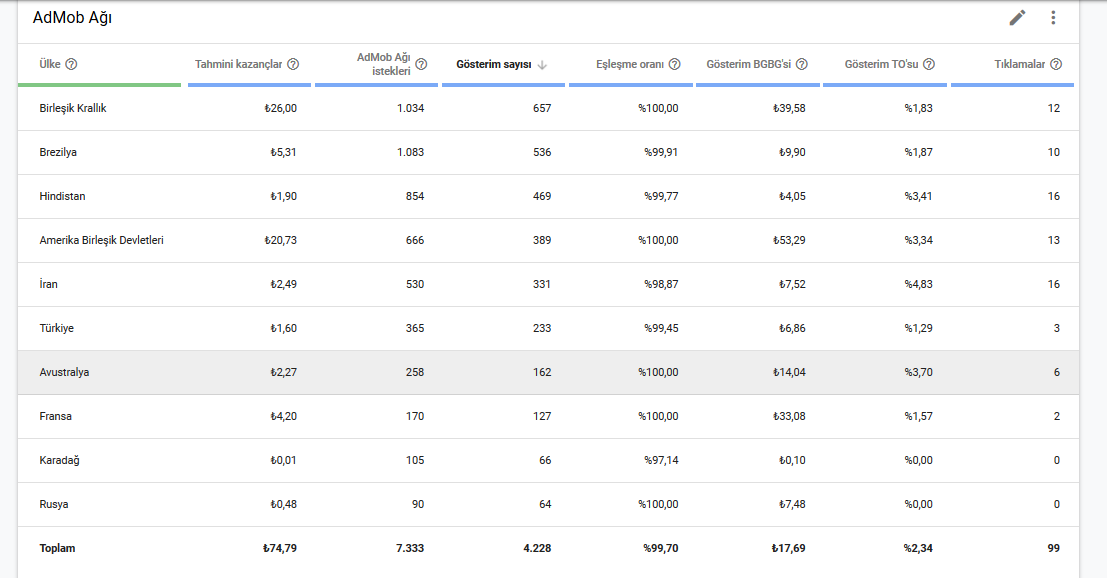The height and width of the screenshot is (578, 1107).
Task: Click the pencil edit icon for AdMob Ağı
Action: 1017,18
